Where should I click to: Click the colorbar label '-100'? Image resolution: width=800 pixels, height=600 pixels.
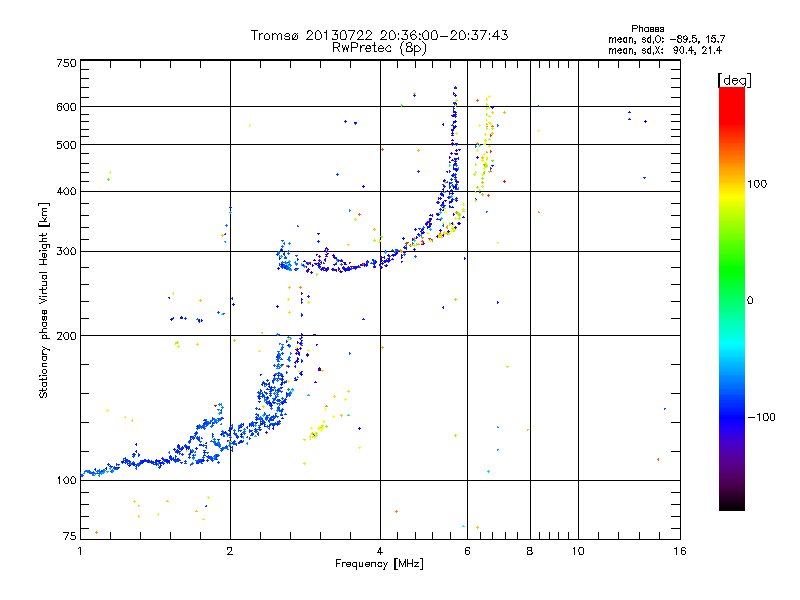pyautogui.click(x=761, y=417)
